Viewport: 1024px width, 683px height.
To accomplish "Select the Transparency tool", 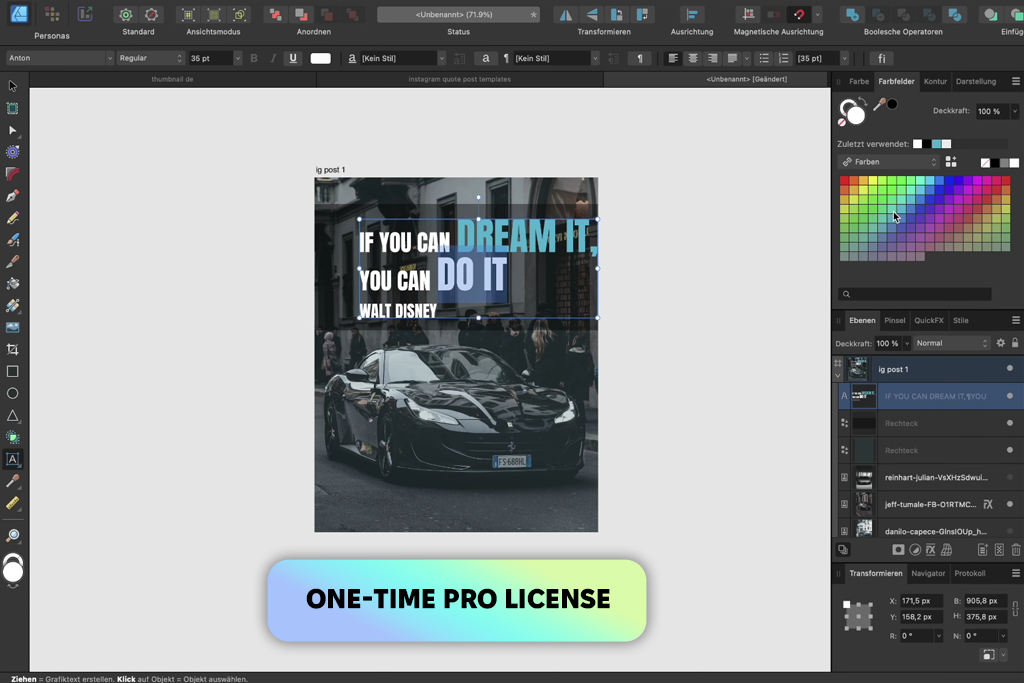I will [x=12, y=306].
